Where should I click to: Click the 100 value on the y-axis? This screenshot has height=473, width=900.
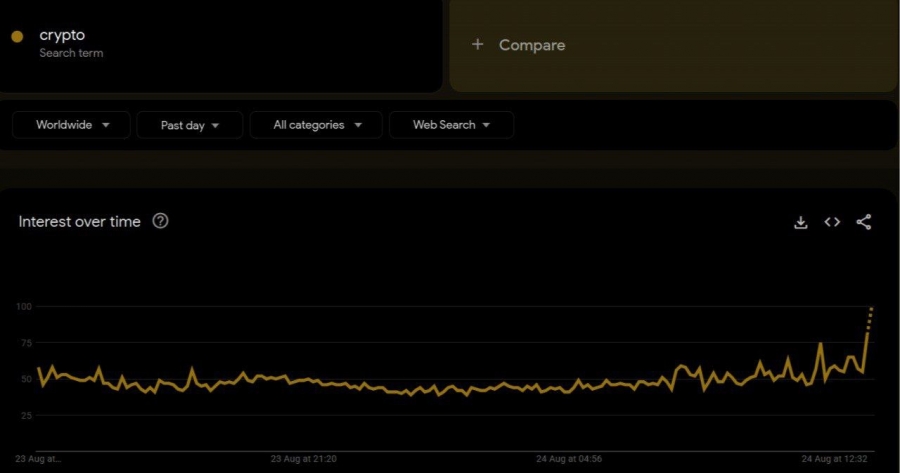click(x=26, y=306)
